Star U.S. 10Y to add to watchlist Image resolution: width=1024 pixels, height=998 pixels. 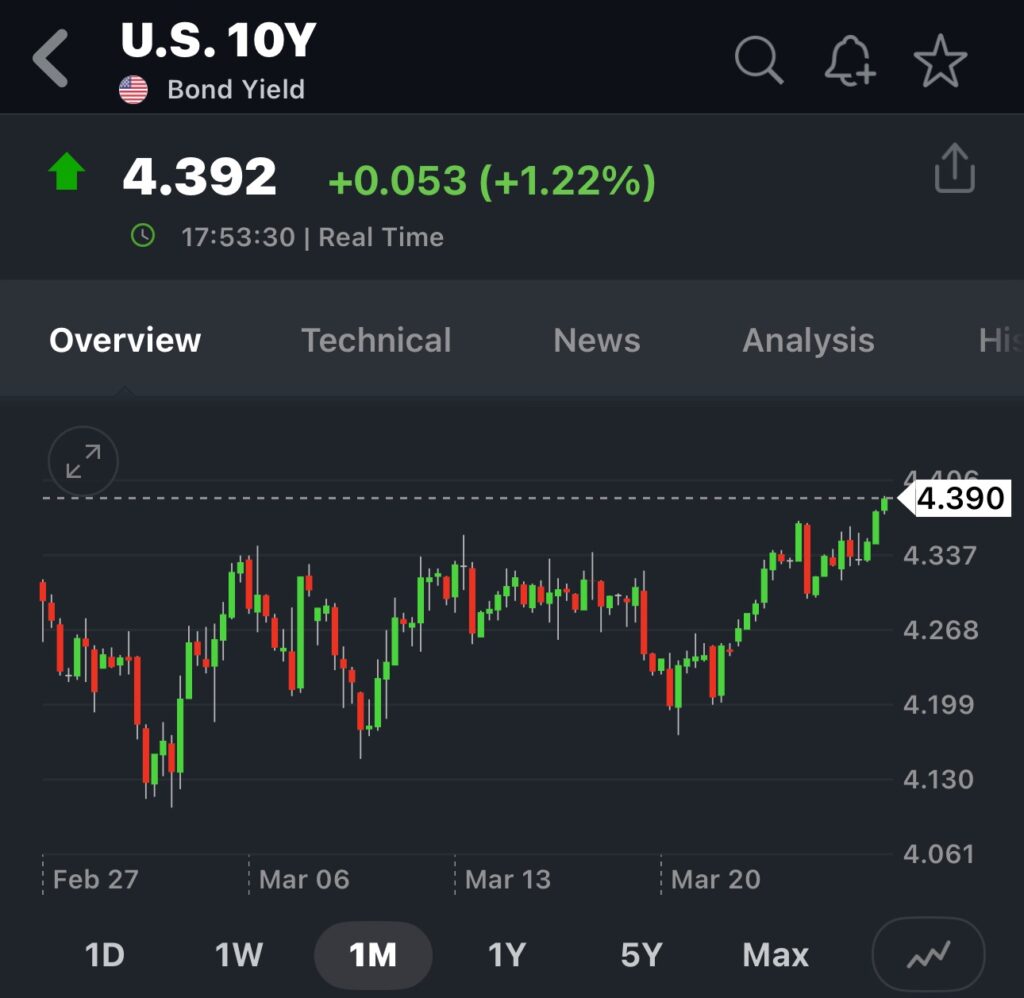[x=940, y=61]
